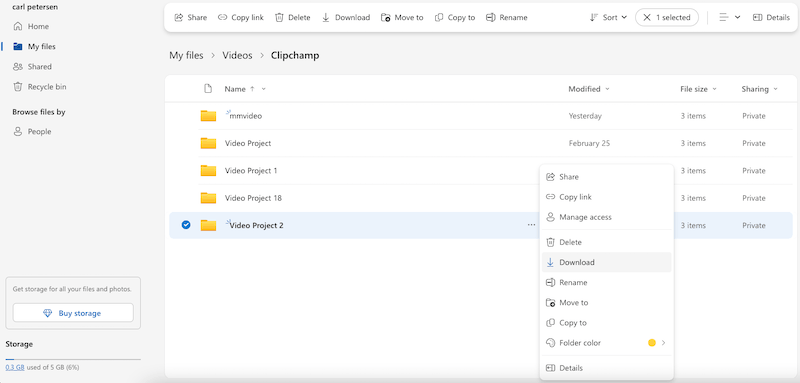Open Recycle bin in the sidebar
The width and height of the screenshot is (800, 383).
tap(40, 87)
